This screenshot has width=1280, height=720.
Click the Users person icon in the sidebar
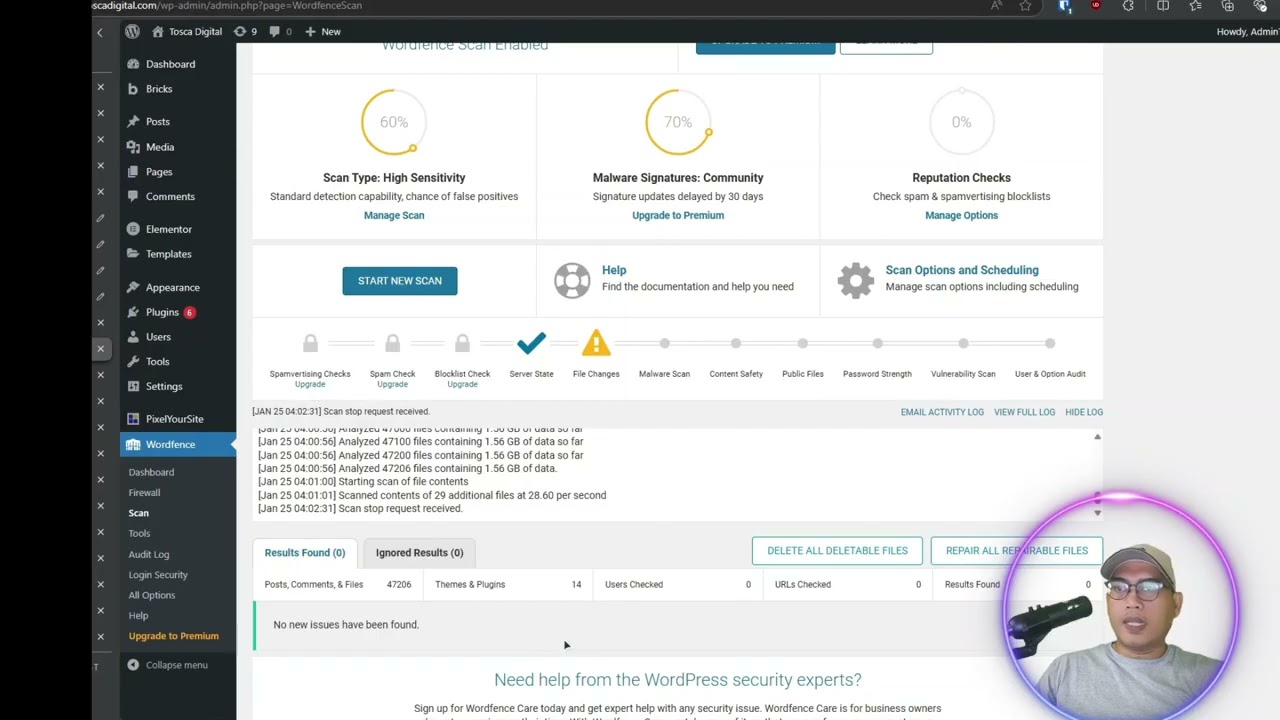(x=133, y=337)
